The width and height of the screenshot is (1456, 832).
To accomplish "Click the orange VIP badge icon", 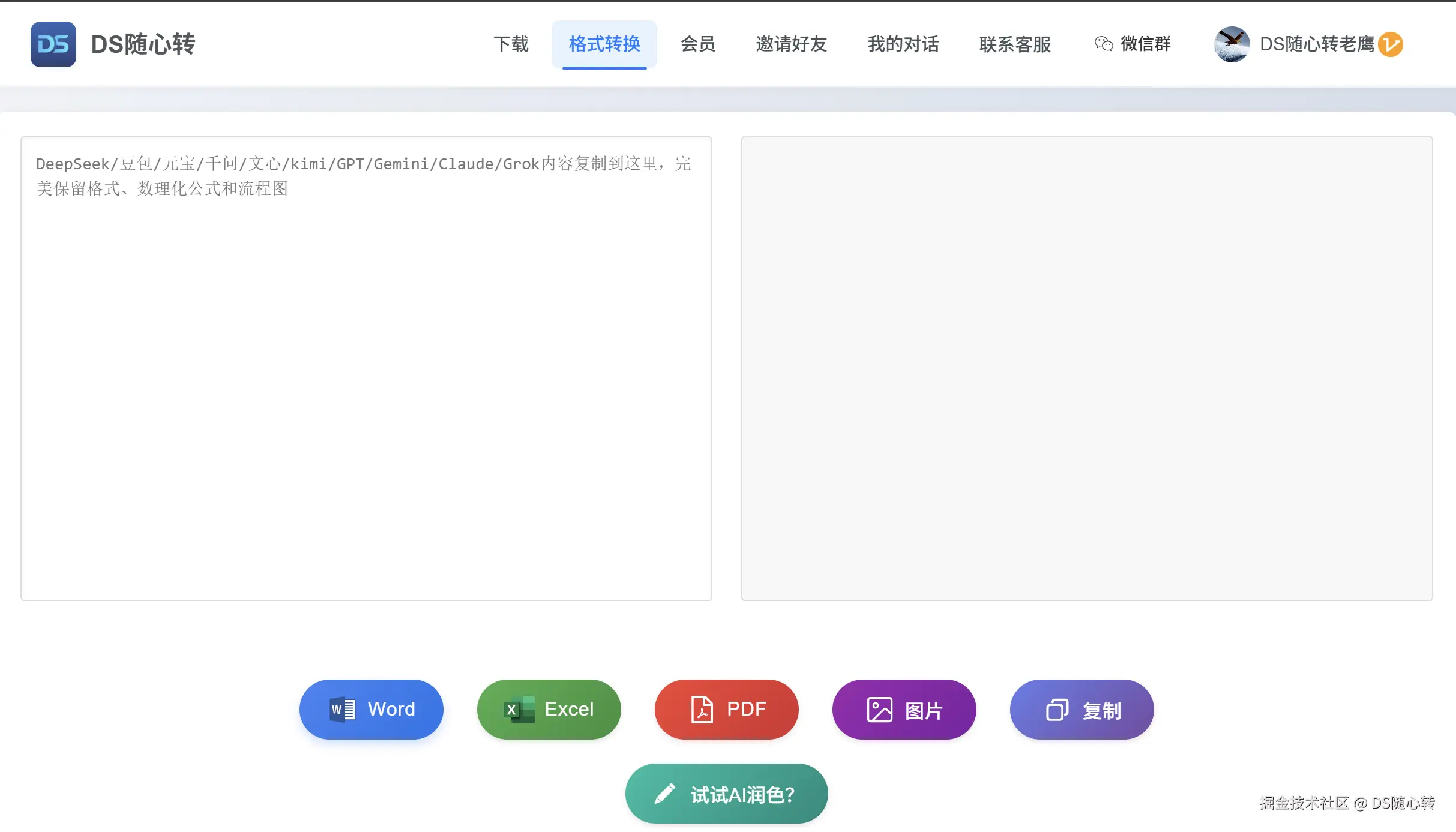I will click(x=1390, y=44).
